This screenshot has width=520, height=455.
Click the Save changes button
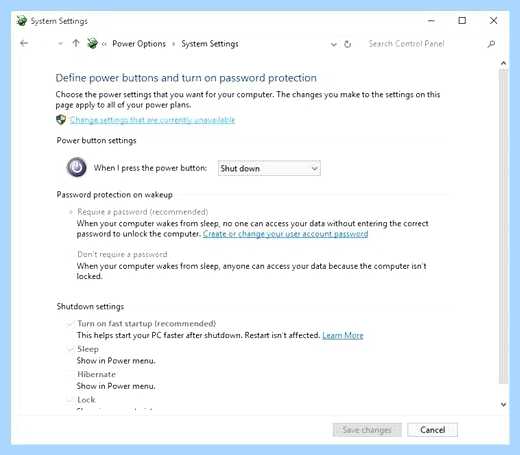367,430
